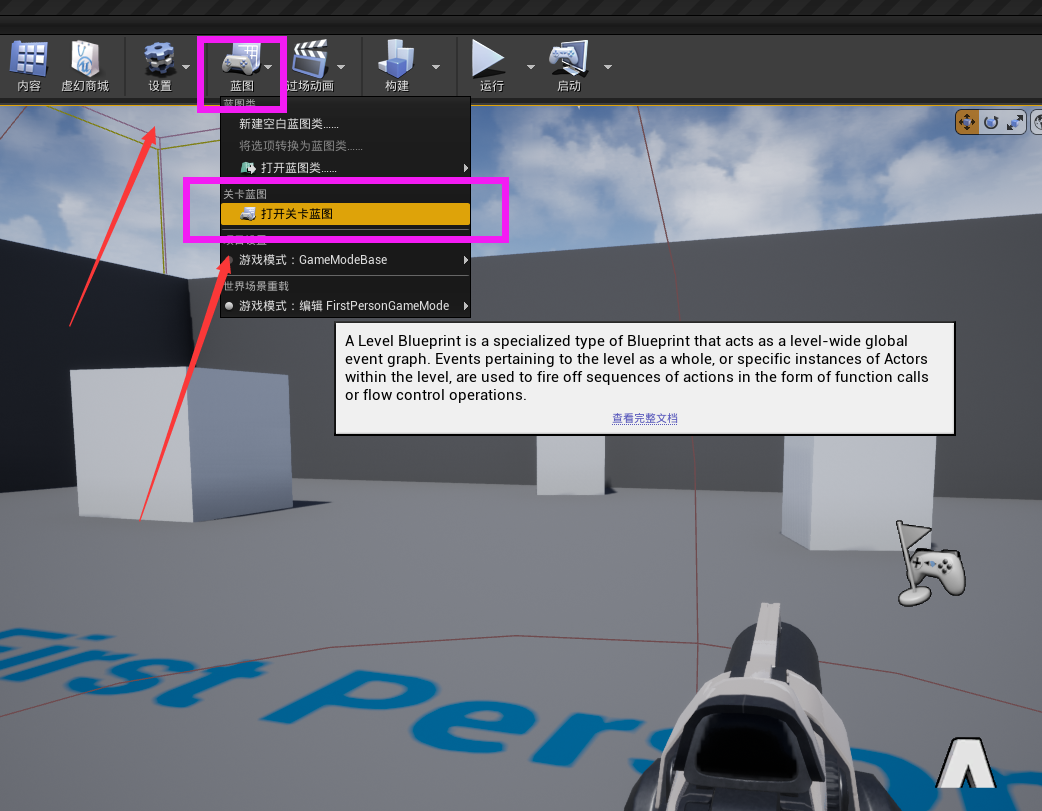
Task: Open 游戏模式：编辑 FirstPersonGameMode submenu
Action: tap(346, 306)
